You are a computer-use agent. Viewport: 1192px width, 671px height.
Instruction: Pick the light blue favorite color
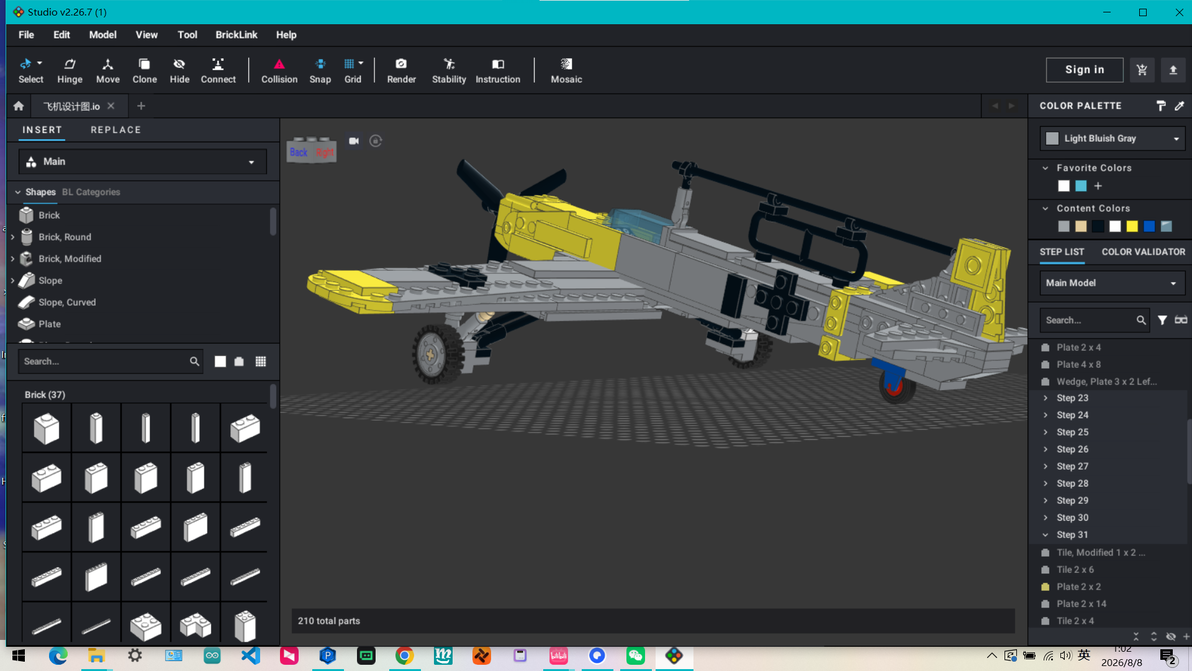(x=1081, y=186)
